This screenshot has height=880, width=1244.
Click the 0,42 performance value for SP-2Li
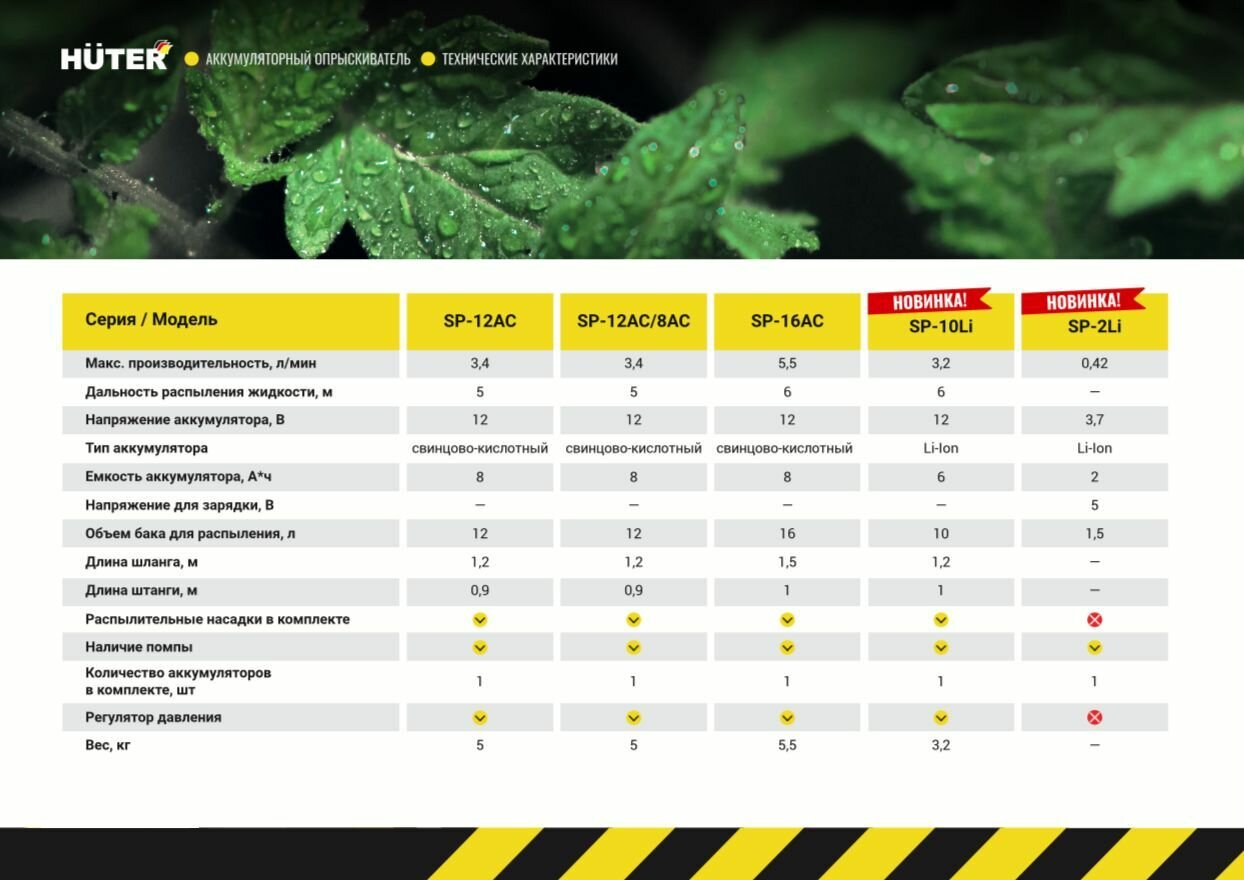pos(1094,363)
